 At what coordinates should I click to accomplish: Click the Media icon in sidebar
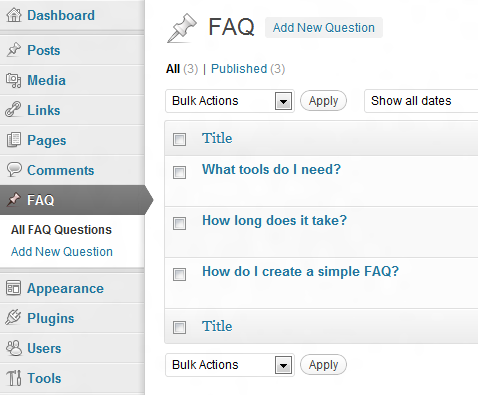pos(14,80)
